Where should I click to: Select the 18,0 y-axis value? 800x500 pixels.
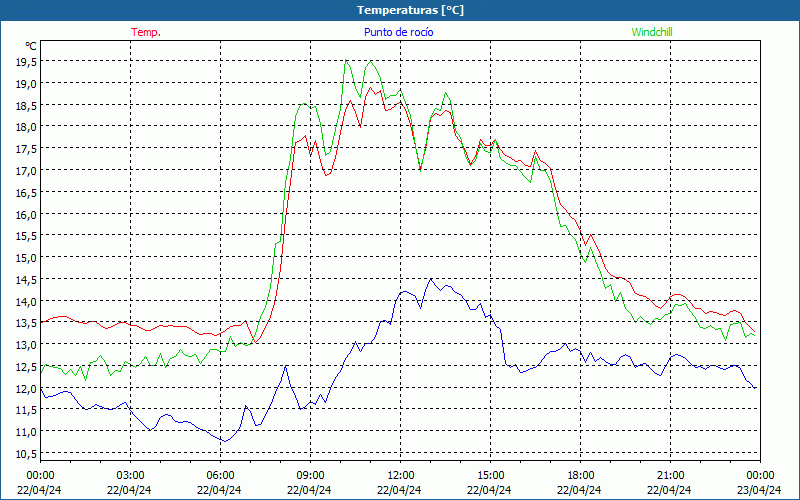click(27, 127)
